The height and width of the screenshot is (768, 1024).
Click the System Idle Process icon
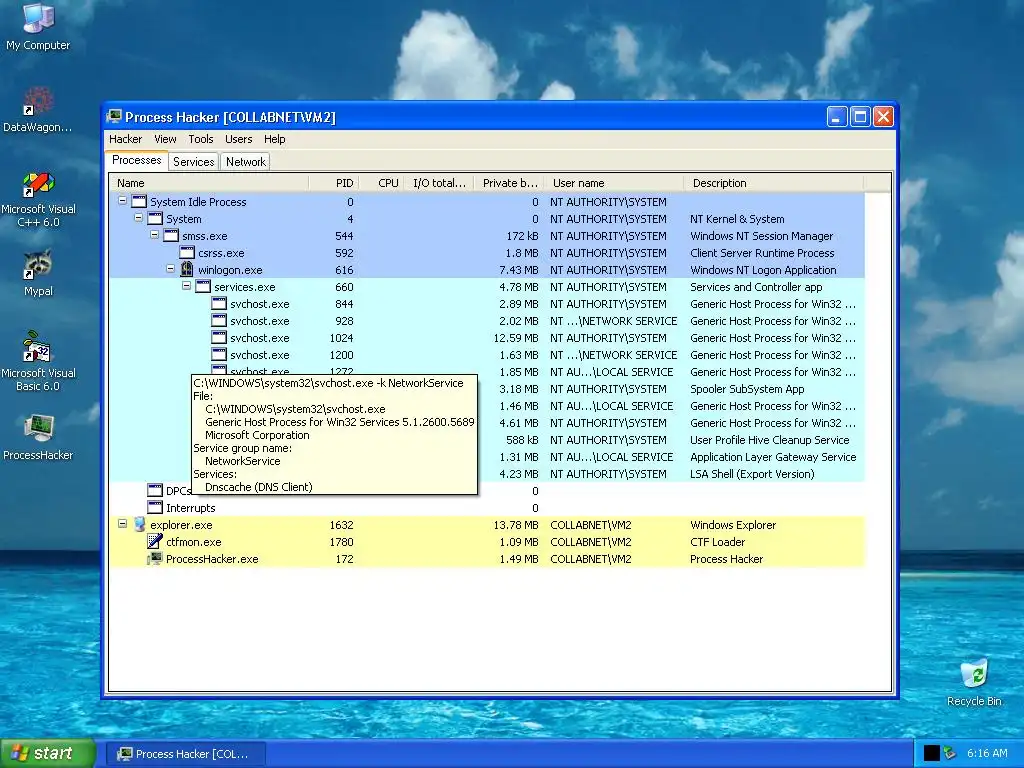139,202
